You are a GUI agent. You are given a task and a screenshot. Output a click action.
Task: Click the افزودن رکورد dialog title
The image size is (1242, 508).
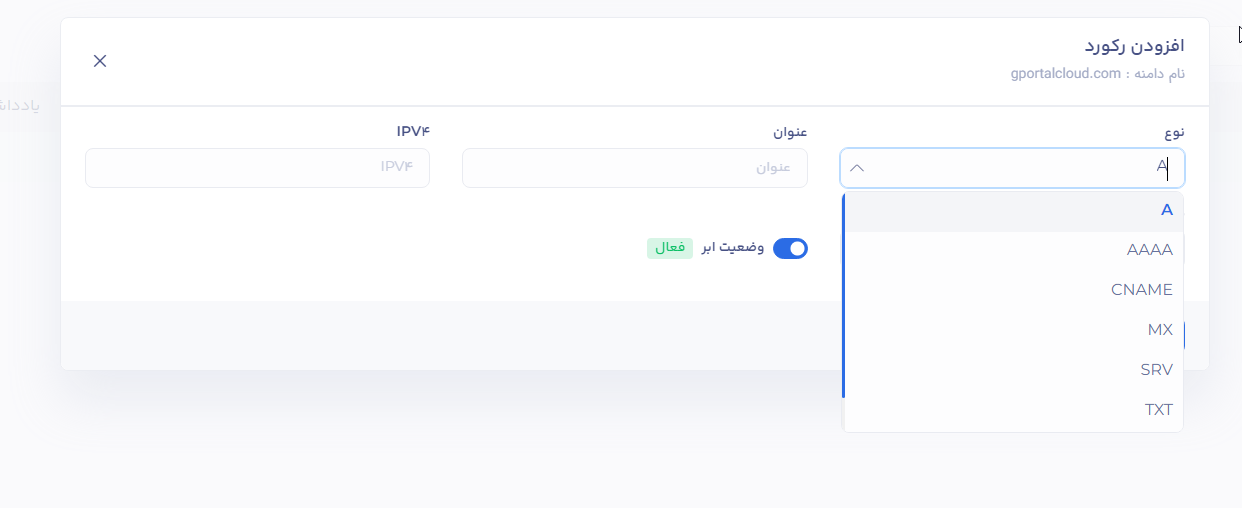coord(1135,47)
